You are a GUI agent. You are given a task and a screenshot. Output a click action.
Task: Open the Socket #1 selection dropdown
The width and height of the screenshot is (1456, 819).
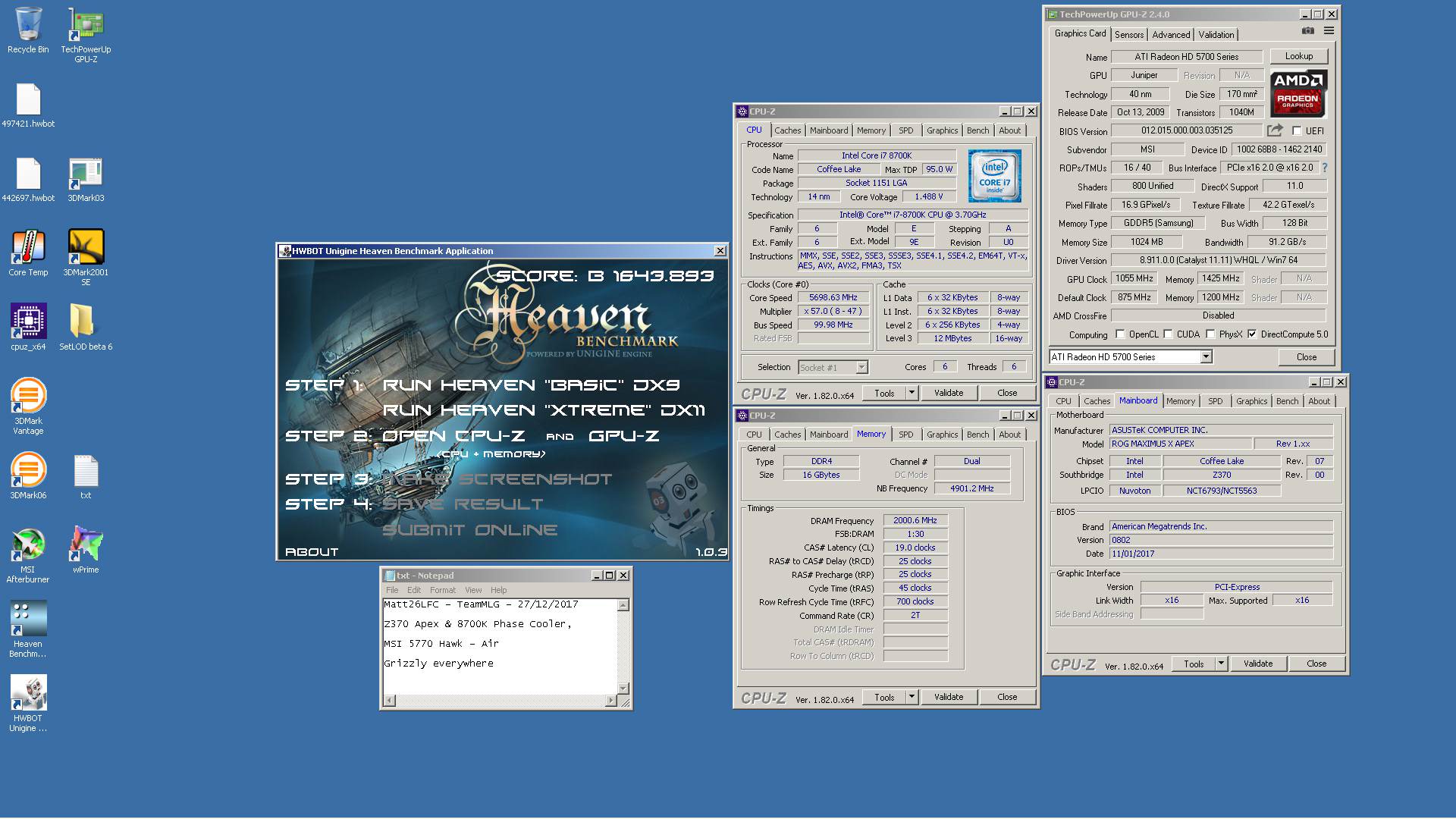click(861, 367)
